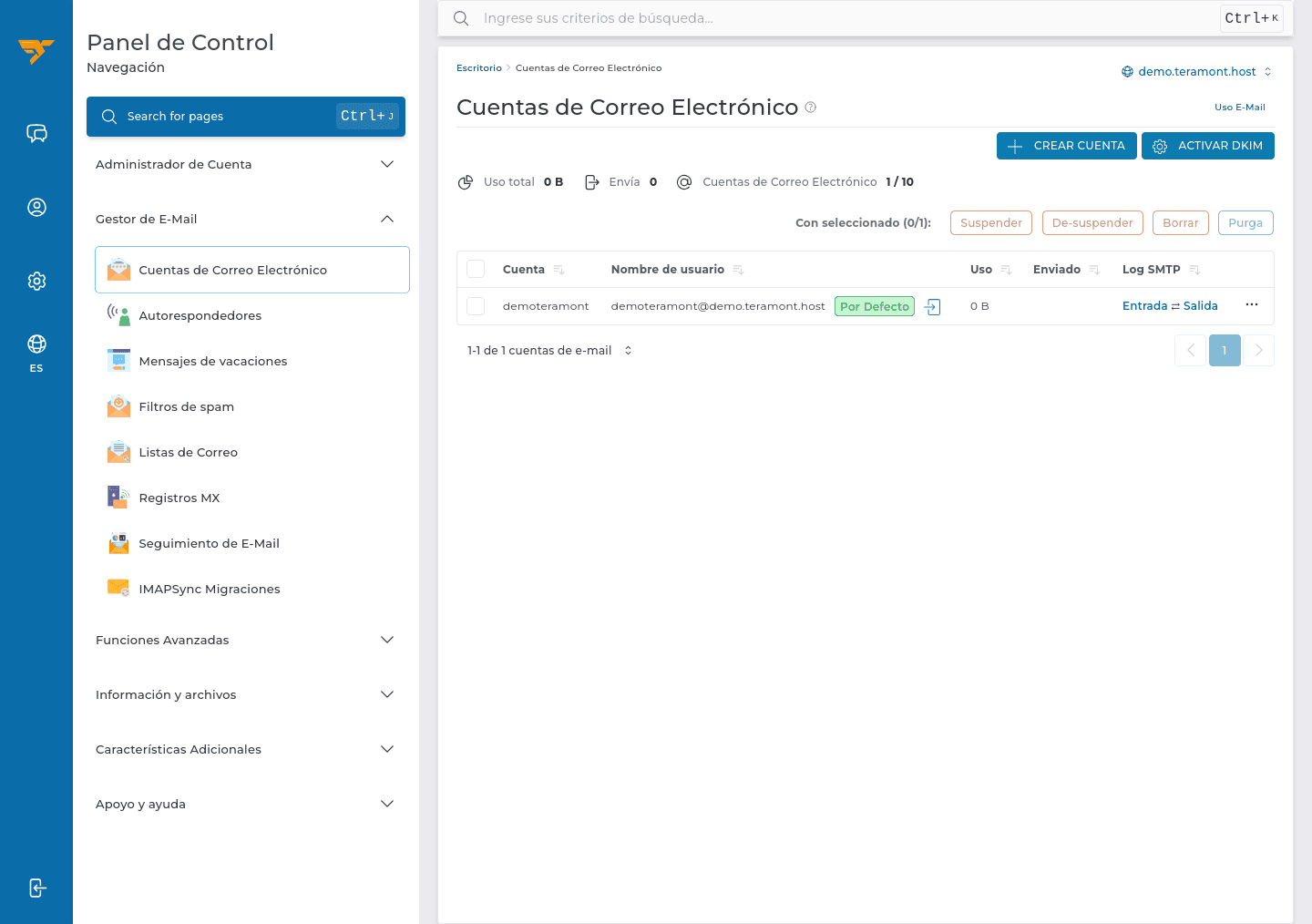Click login-as icon beside Por Defecto
This screenshot has height=924, width=1312.
click(x=932, y=307)
